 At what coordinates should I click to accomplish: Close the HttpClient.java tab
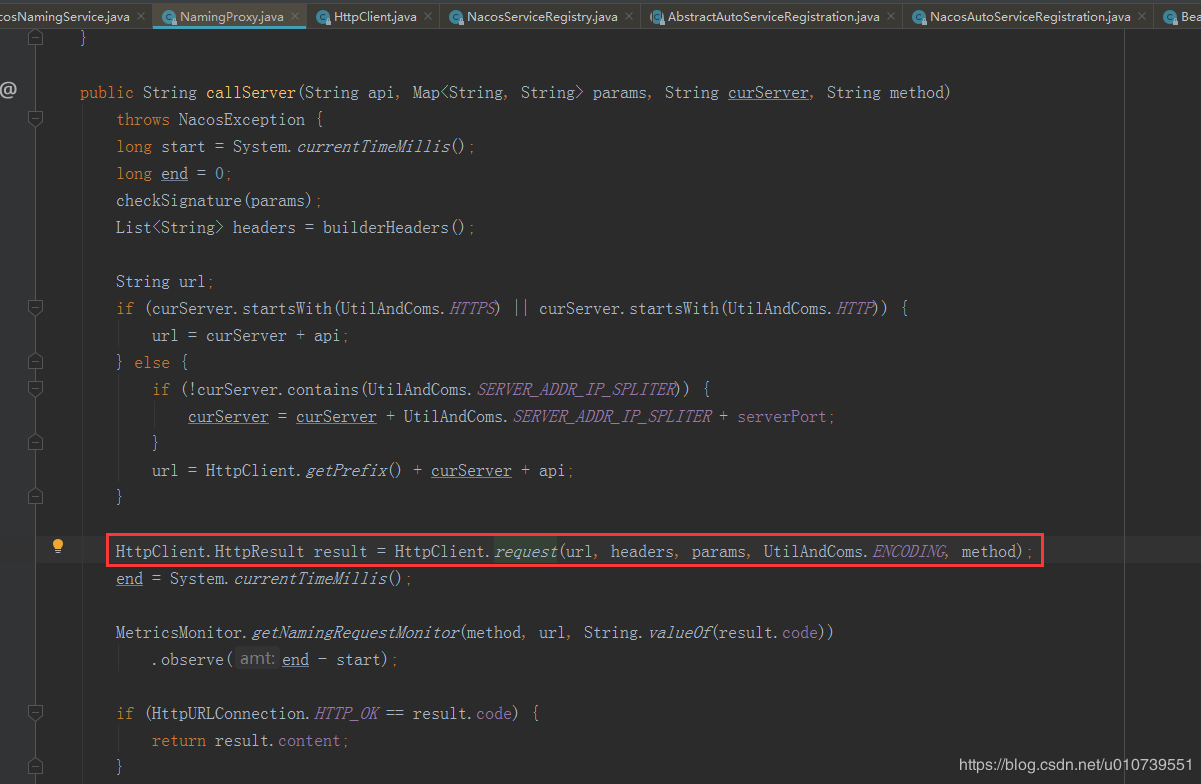click(428, 17)
